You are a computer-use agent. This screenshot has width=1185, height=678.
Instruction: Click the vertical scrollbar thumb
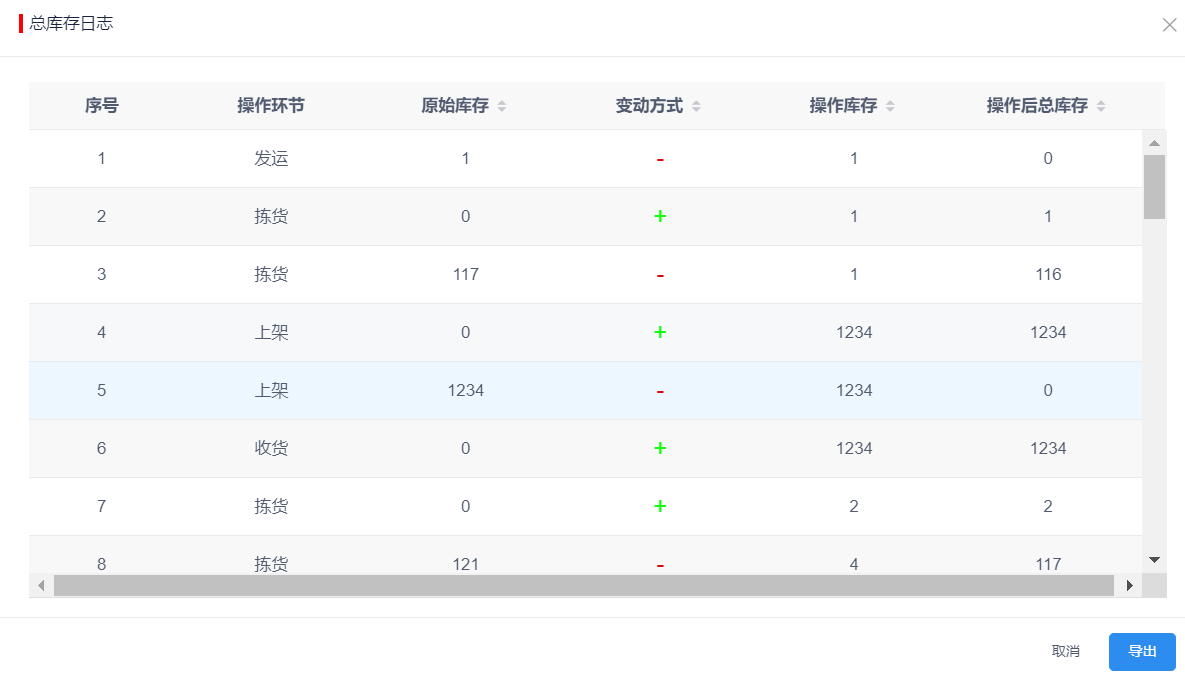click(x=1154, y=187)
